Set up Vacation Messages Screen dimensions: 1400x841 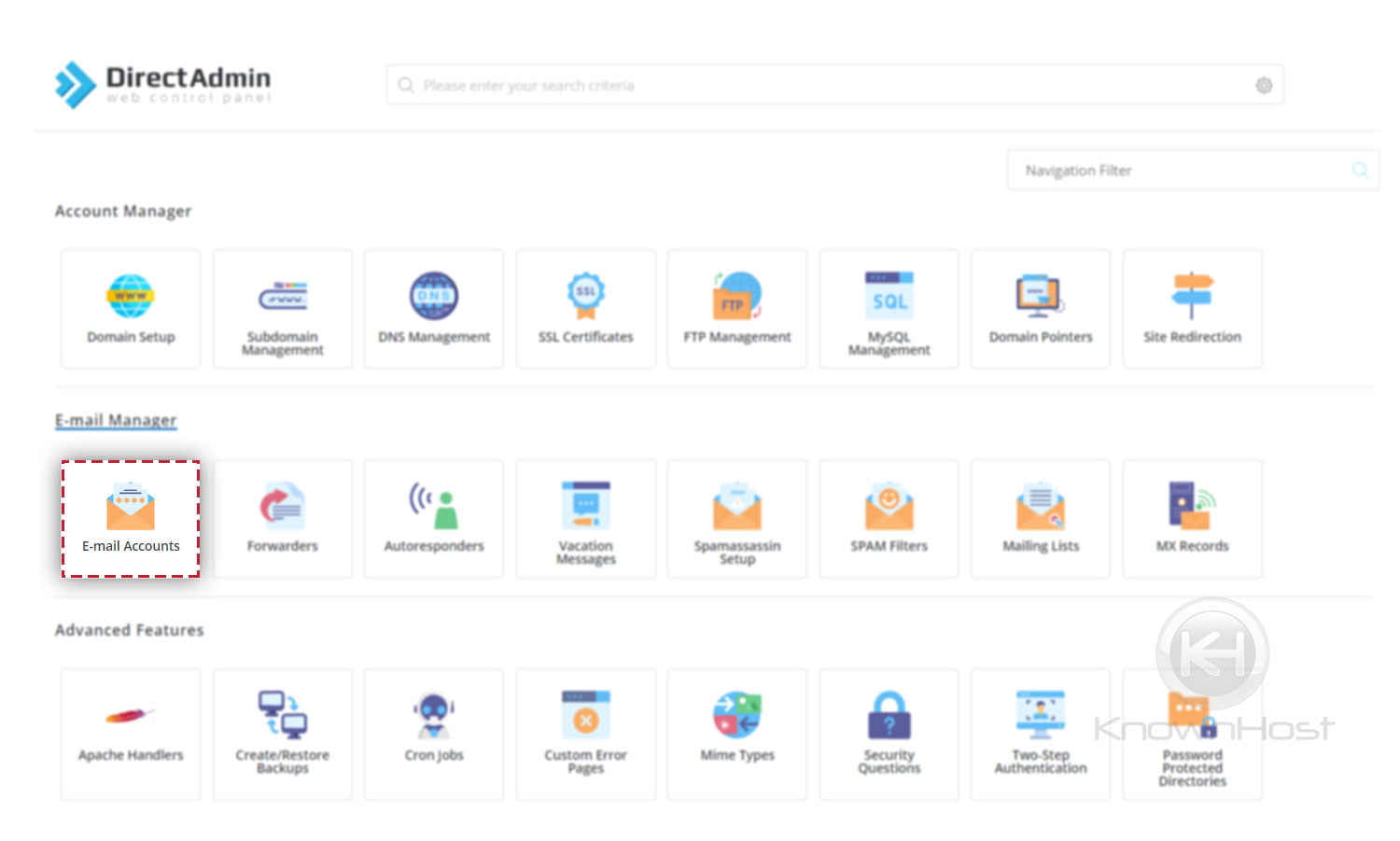click(x=585, y=518)
